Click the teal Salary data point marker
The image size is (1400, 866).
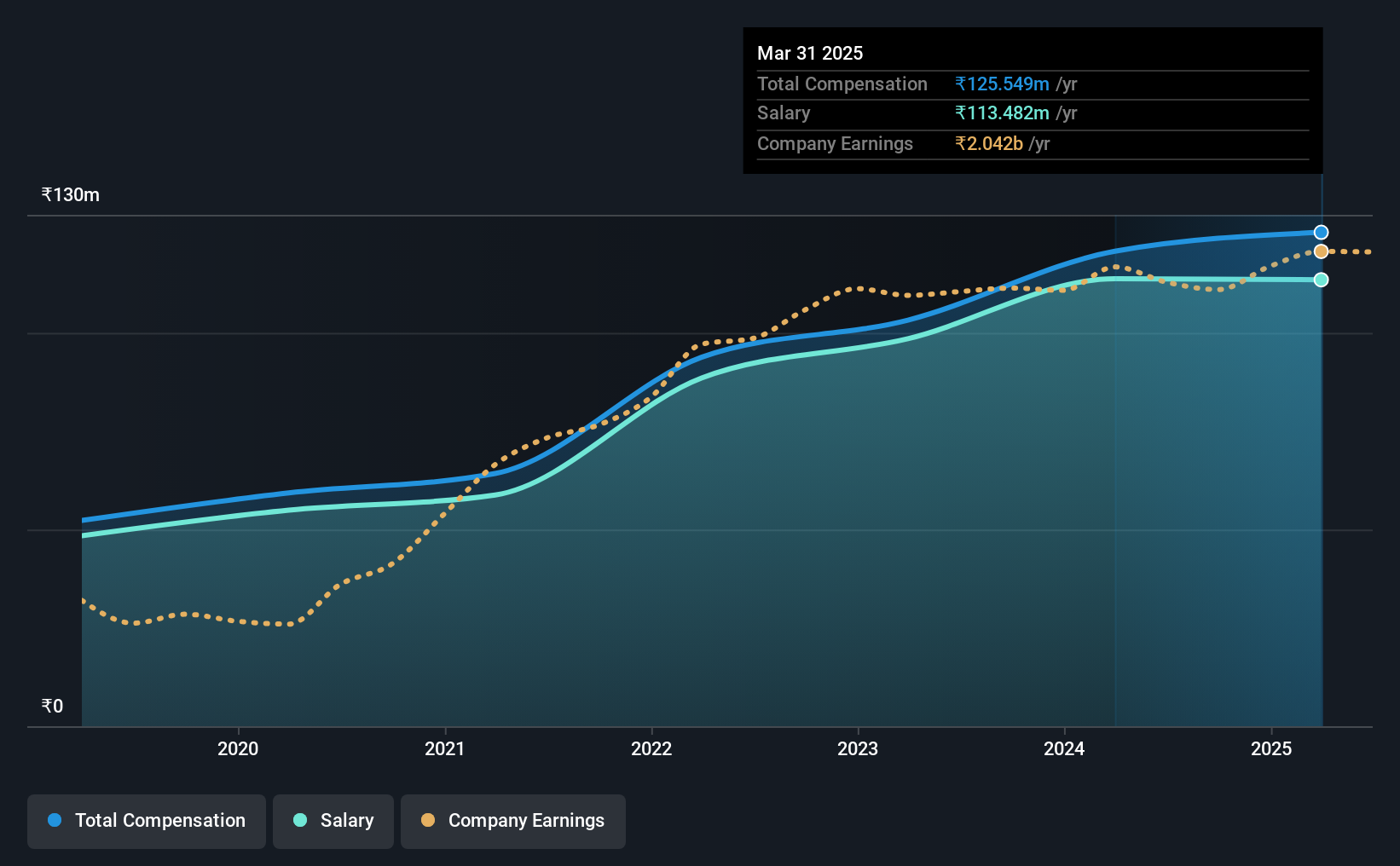click(1321, 280)
